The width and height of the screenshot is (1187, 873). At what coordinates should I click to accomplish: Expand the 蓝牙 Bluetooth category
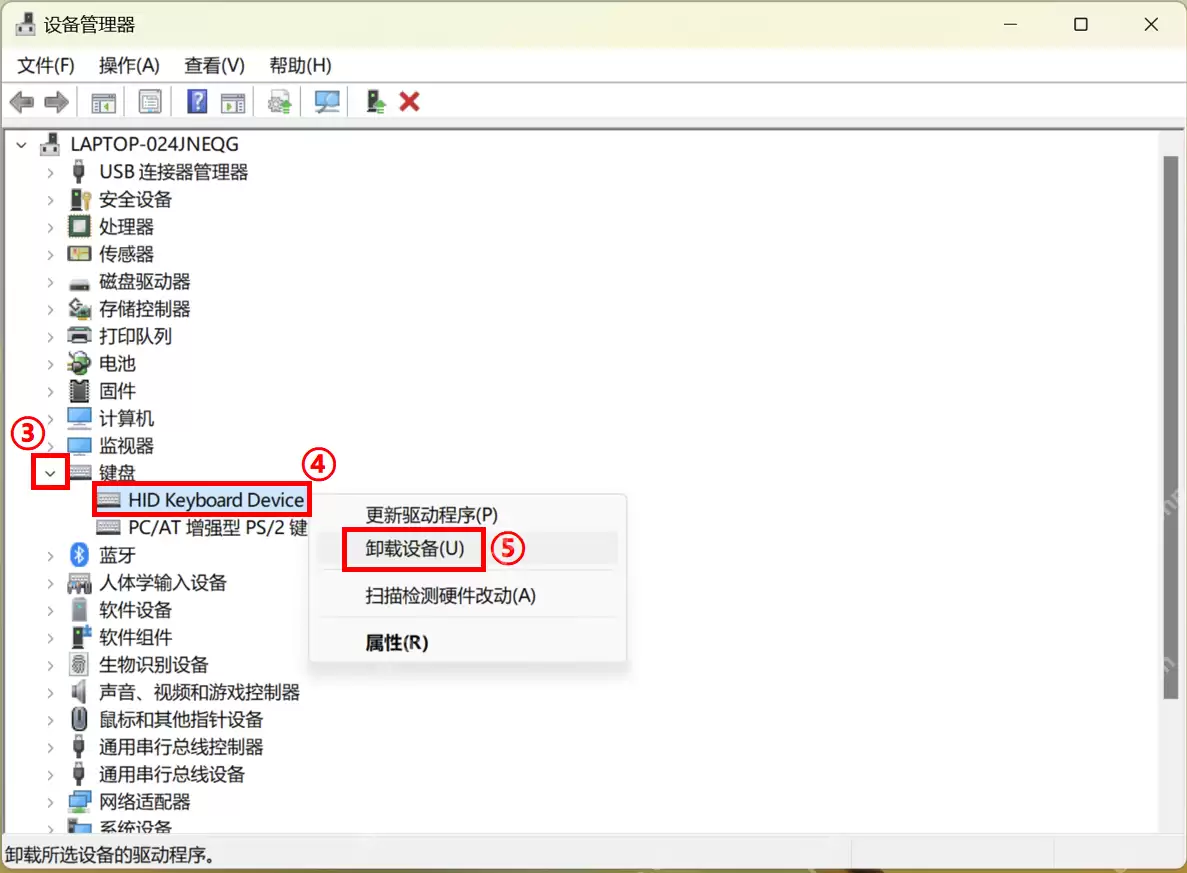pyautogui.click(x=50, y=556)
